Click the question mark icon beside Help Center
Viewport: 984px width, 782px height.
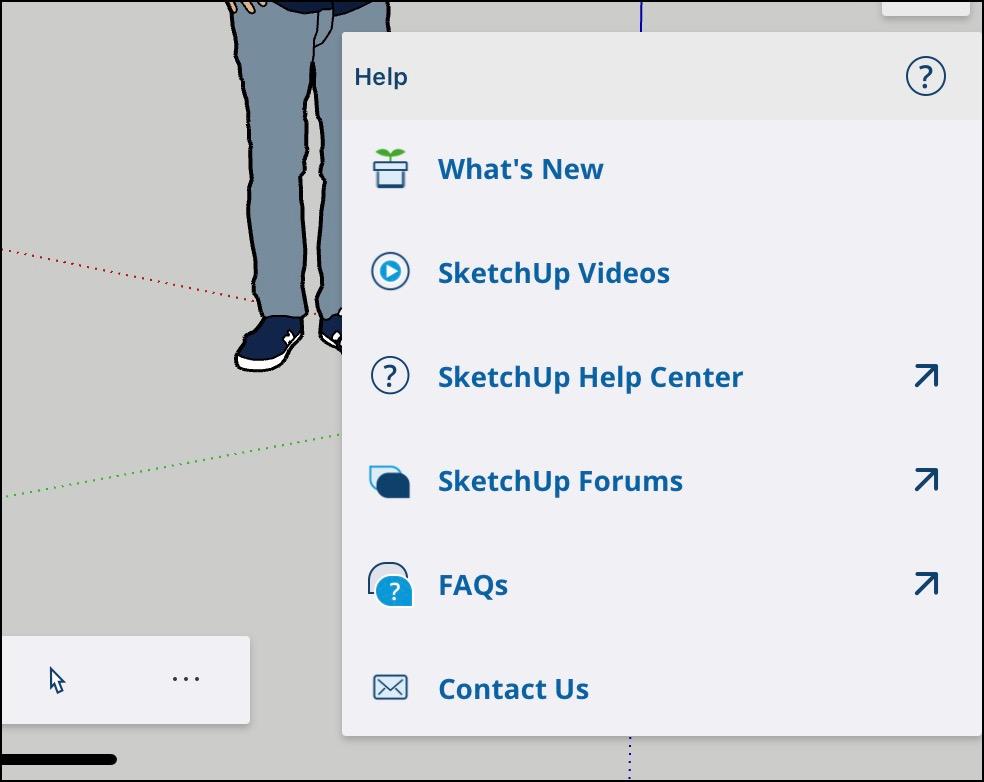[x=389, y=376]
